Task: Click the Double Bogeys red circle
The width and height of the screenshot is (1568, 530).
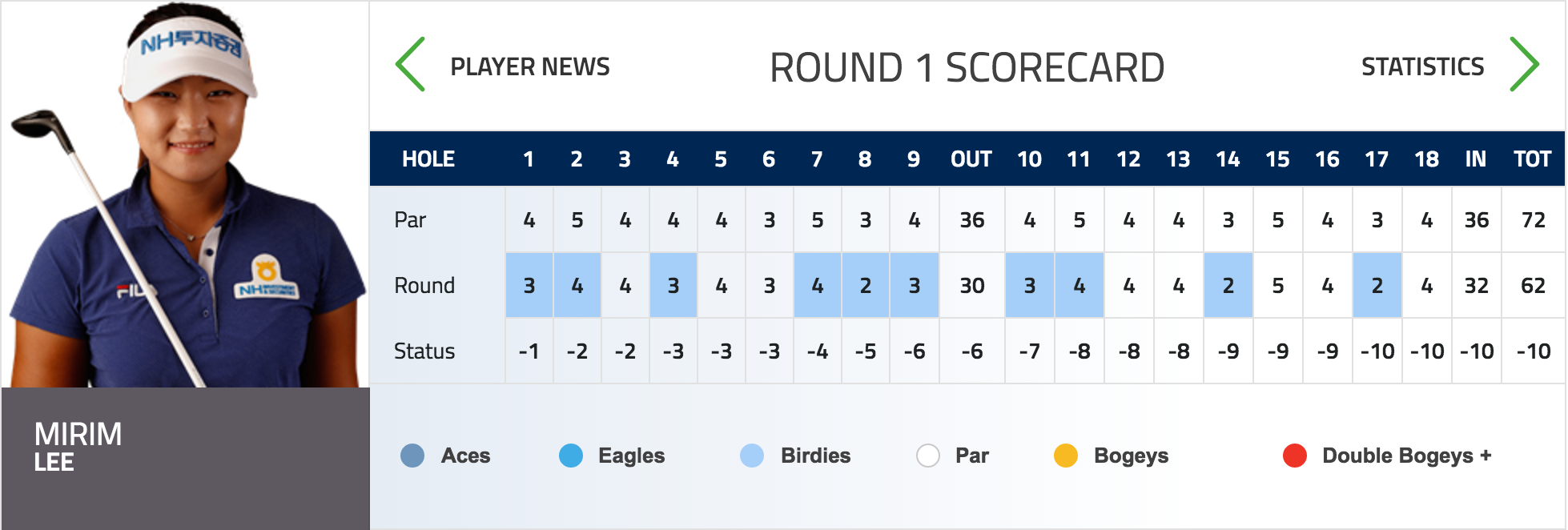Action: pyautogui.click(x=1295, y=456)
